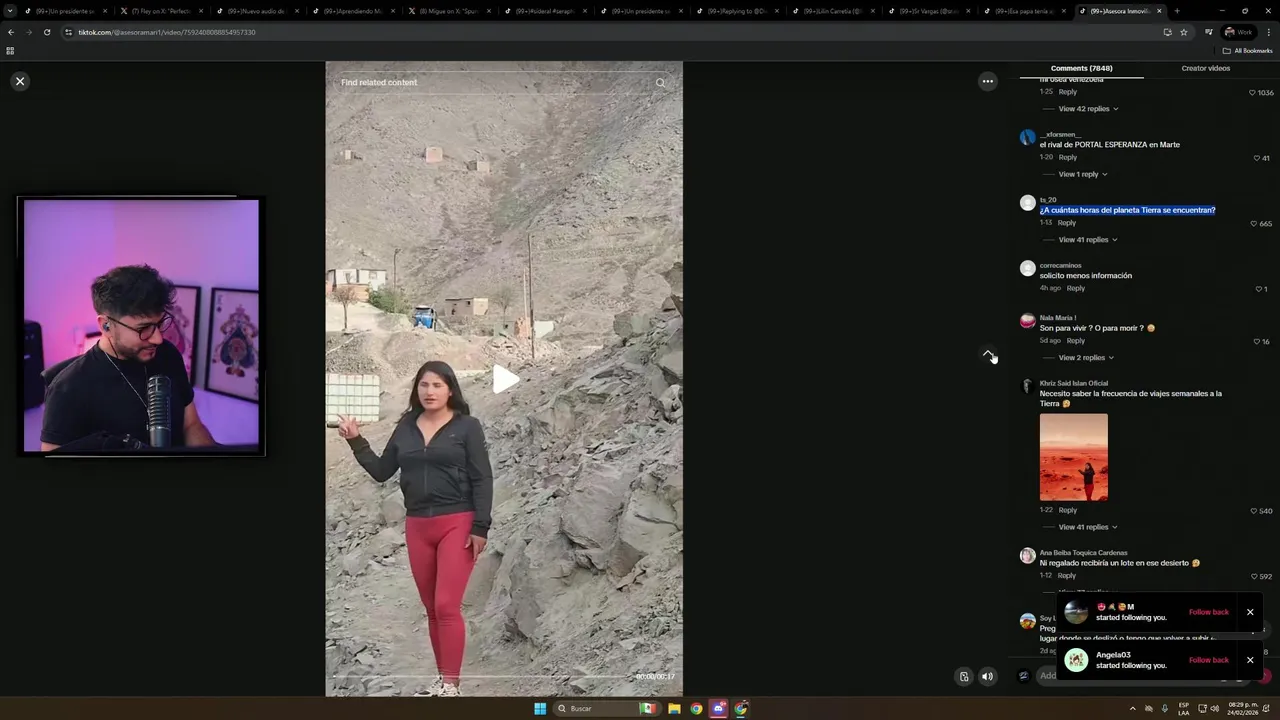
Task: Open All Bookmarks folder
Action: coord(1247,51)
